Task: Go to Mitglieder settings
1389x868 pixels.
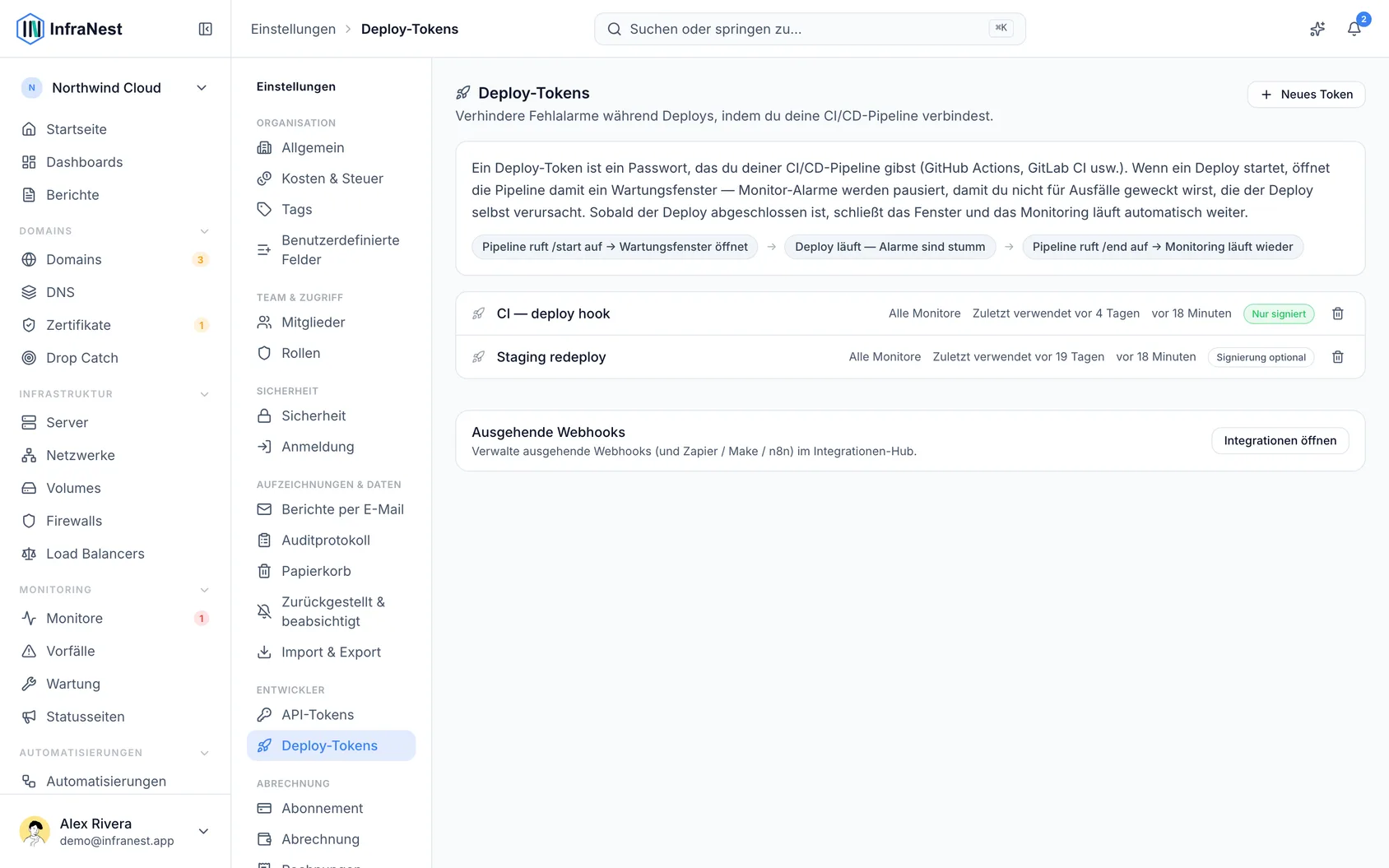Action: [x=331, y=323]
